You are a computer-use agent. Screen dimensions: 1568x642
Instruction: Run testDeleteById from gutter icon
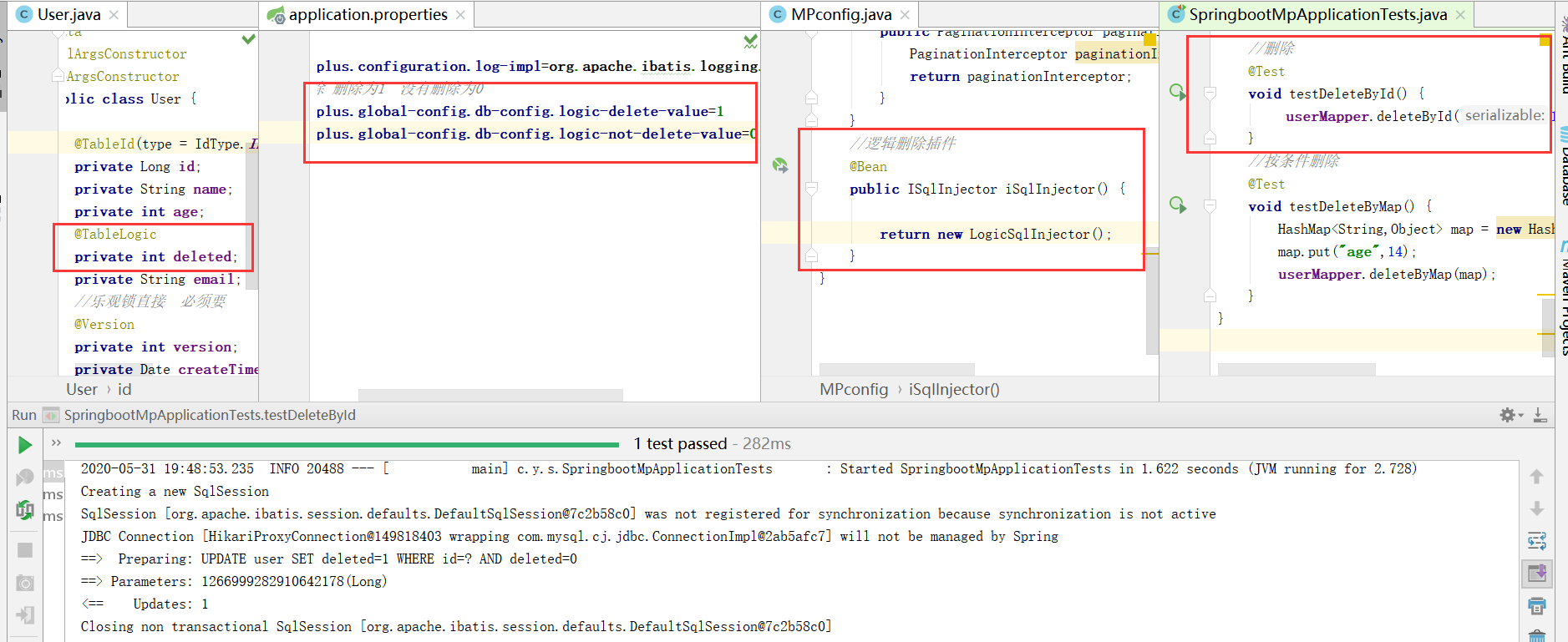pos(1178,93)
